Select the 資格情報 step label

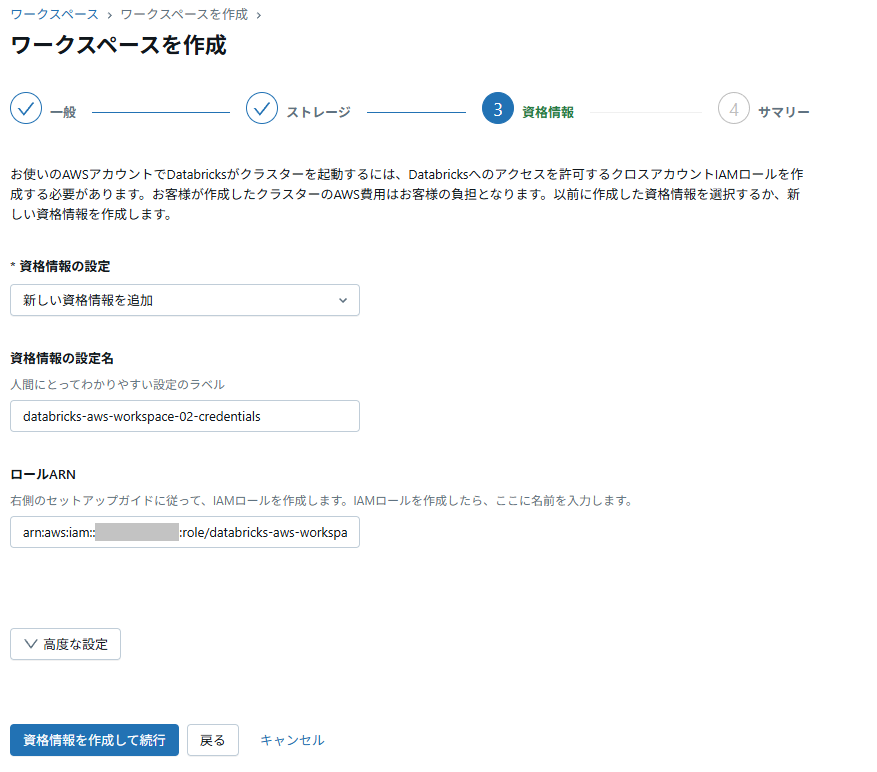548,112
